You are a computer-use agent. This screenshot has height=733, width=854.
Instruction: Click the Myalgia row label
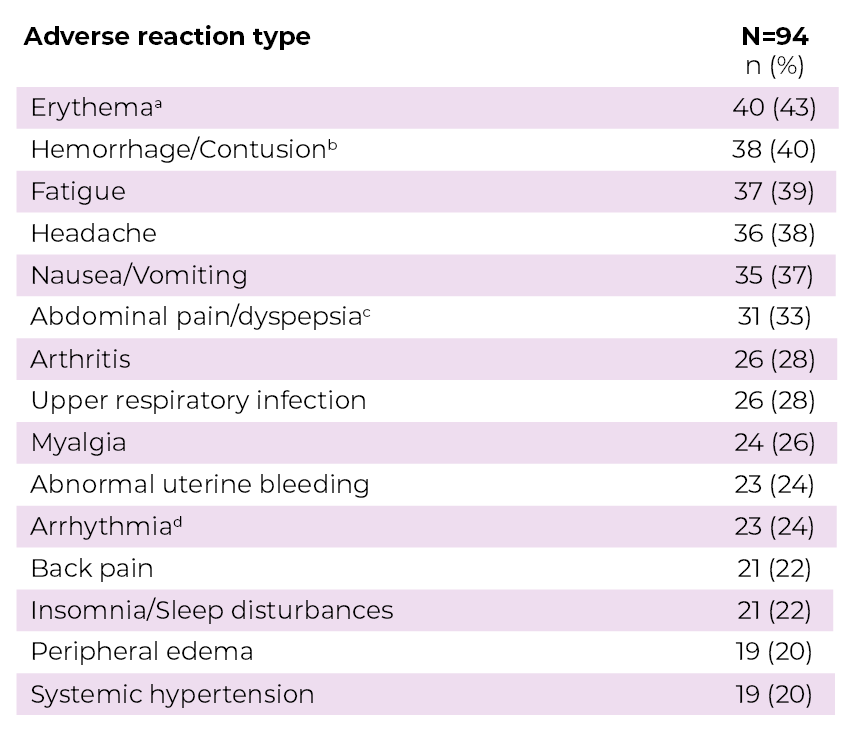click(x=78, y=443)
